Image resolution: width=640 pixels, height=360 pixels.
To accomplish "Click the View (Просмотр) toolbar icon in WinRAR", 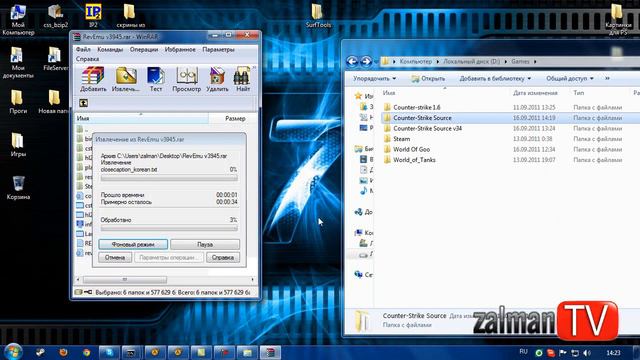I will click(x=187, y=79).
